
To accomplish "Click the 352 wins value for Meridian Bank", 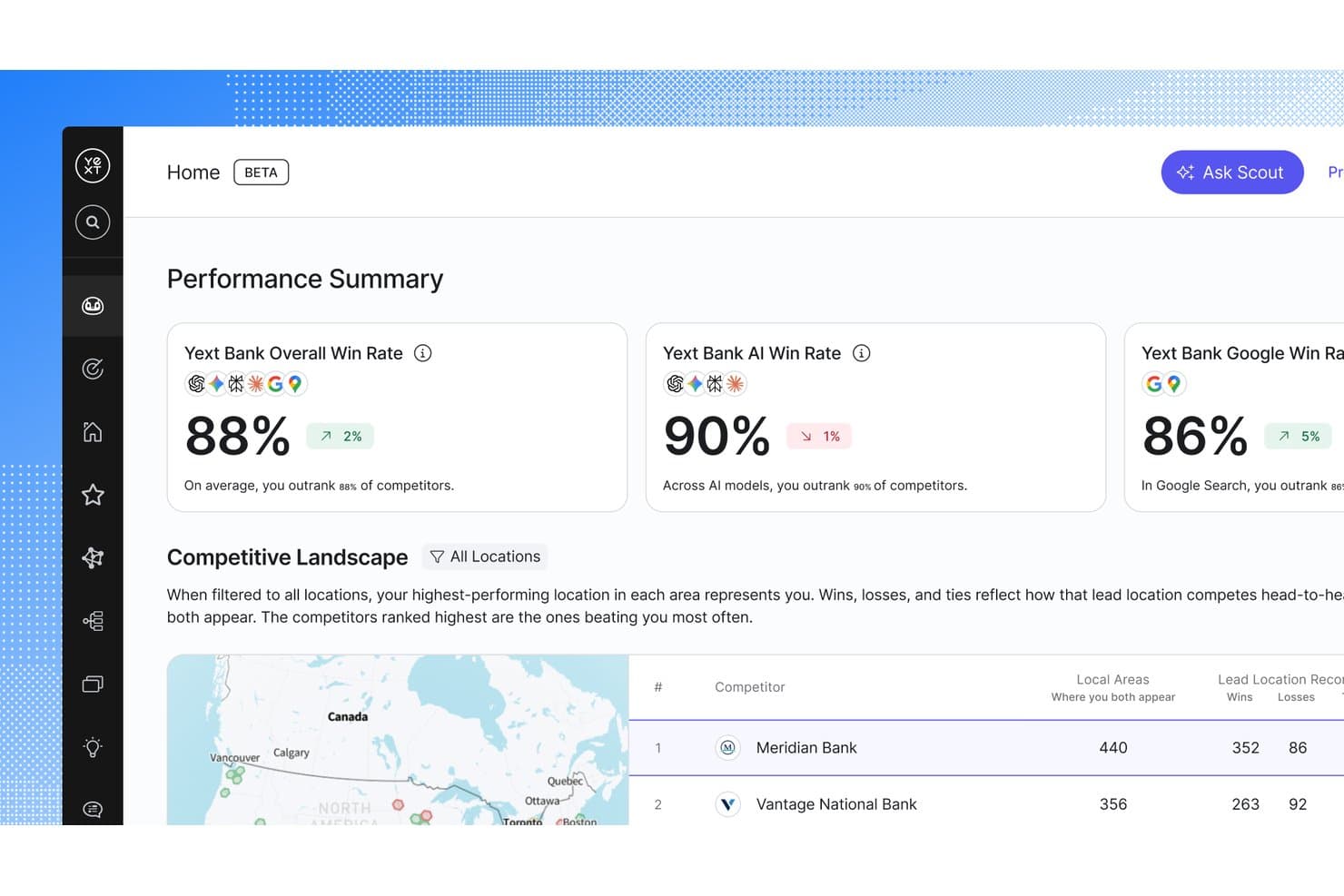I will point(1246,748).
